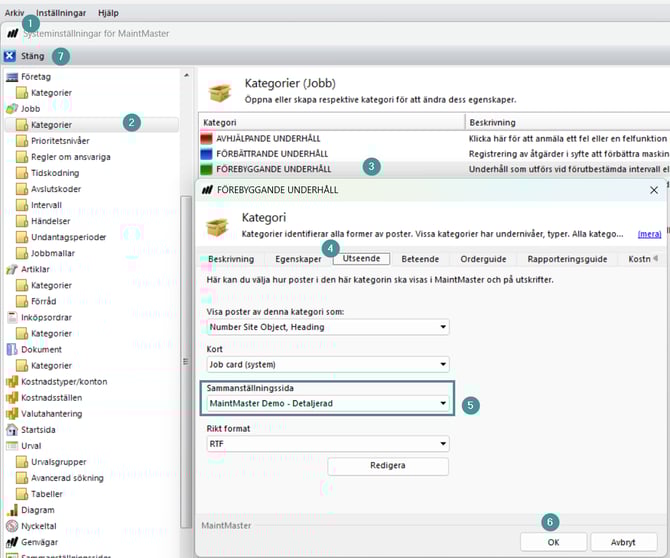
Task: Follow the (mera) link in Kategori description
Action: [648, 234]
